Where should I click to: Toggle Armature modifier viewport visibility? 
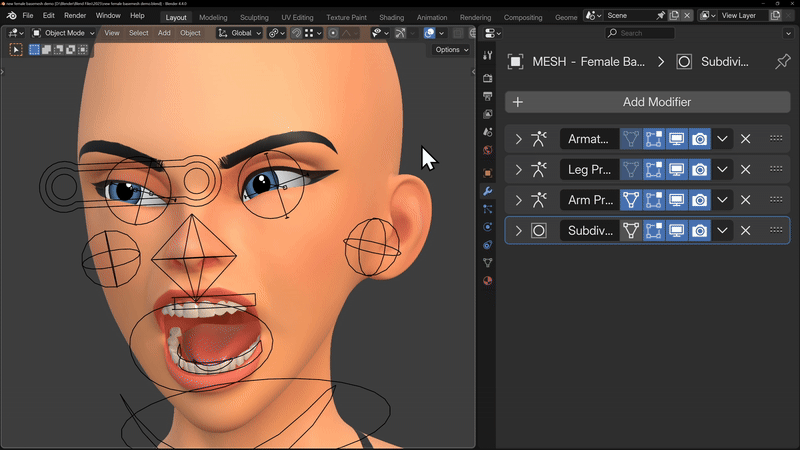coord(677,139)
